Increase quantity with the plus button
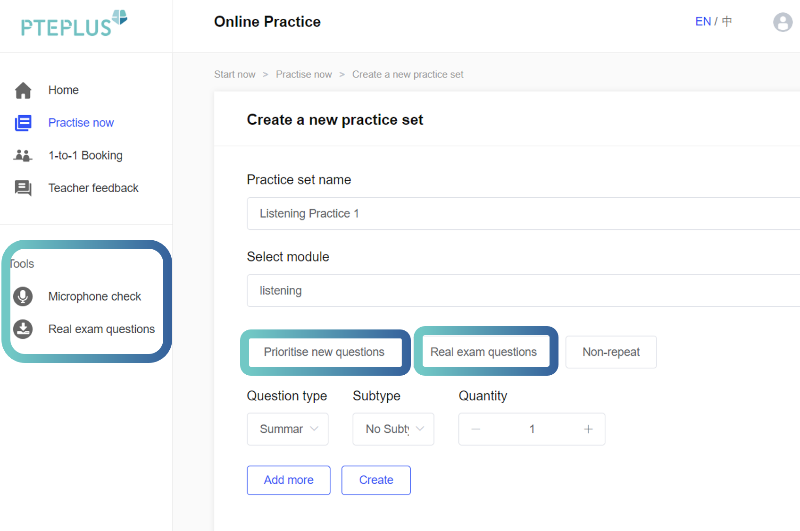 (x=588, y=429)
